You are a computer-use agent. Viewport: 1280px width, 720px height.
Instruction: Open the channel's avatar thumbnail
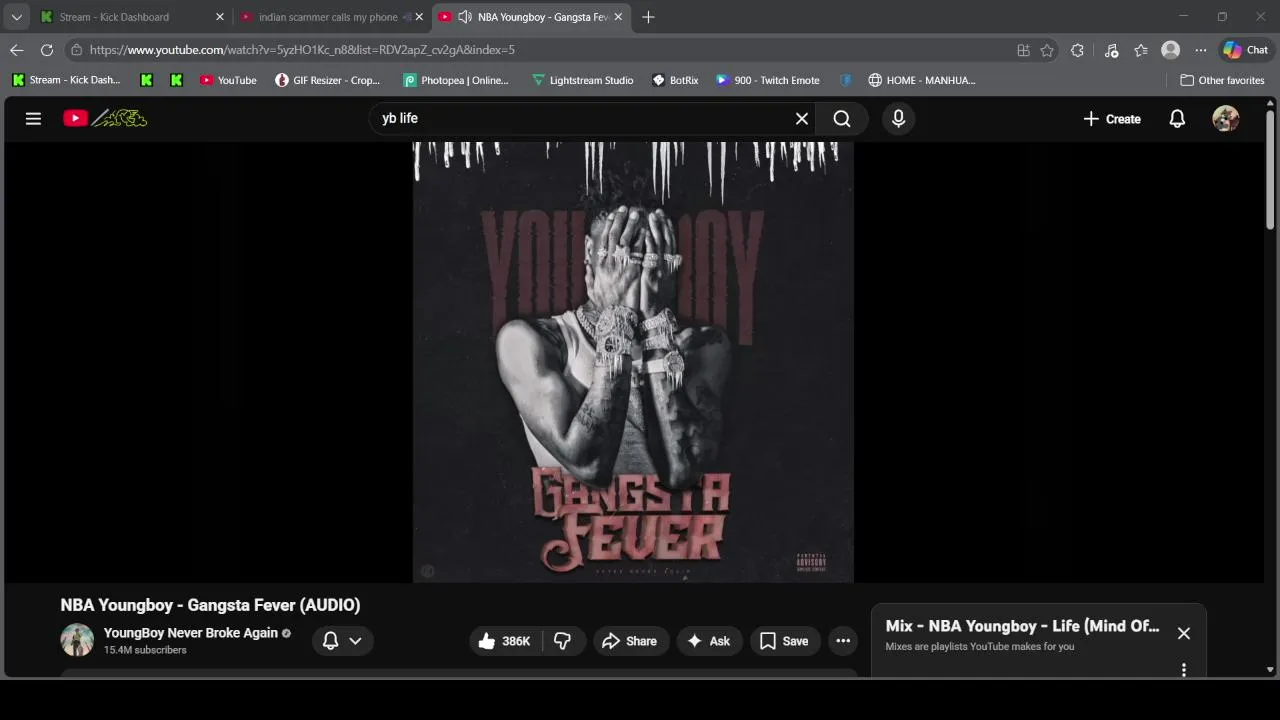coord(77,640)
